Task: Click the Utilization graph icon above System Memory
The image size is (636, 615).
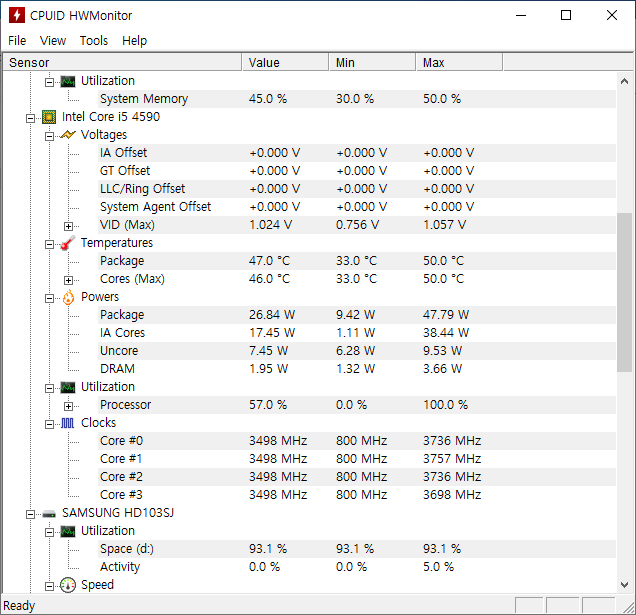Action: pos(68,82)
